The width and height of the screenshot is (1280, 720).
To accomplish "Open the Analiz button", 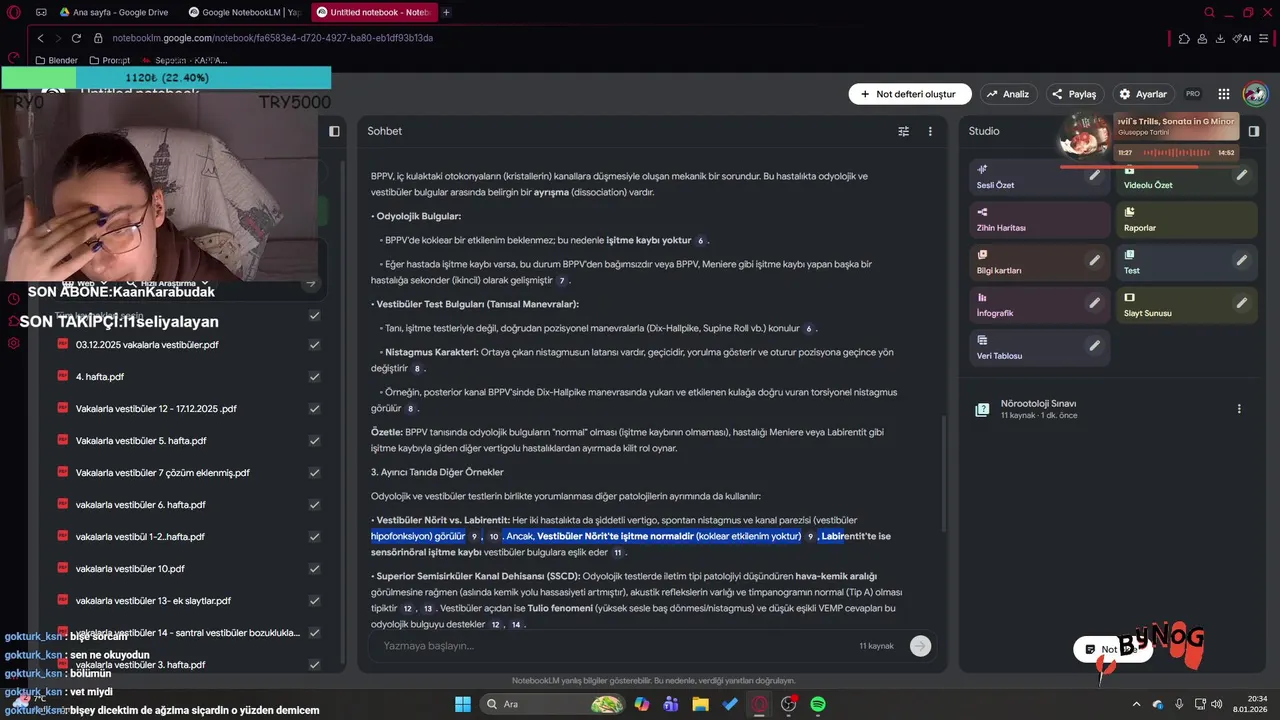I will click(1008, 94).
